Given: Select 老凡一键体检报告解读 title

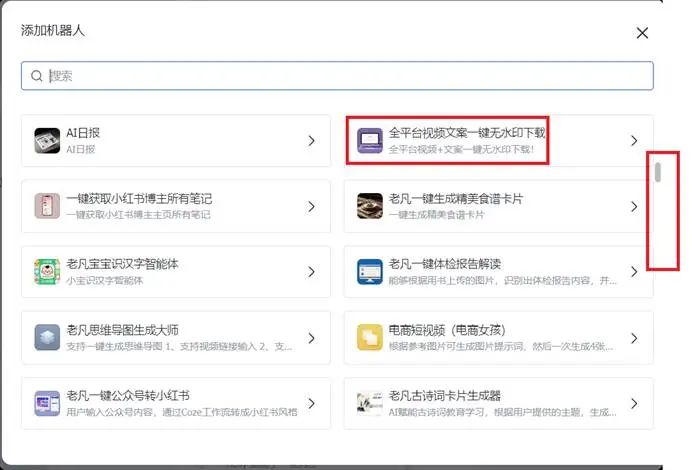Looking at the screenshot, I should tap(444, 264).
